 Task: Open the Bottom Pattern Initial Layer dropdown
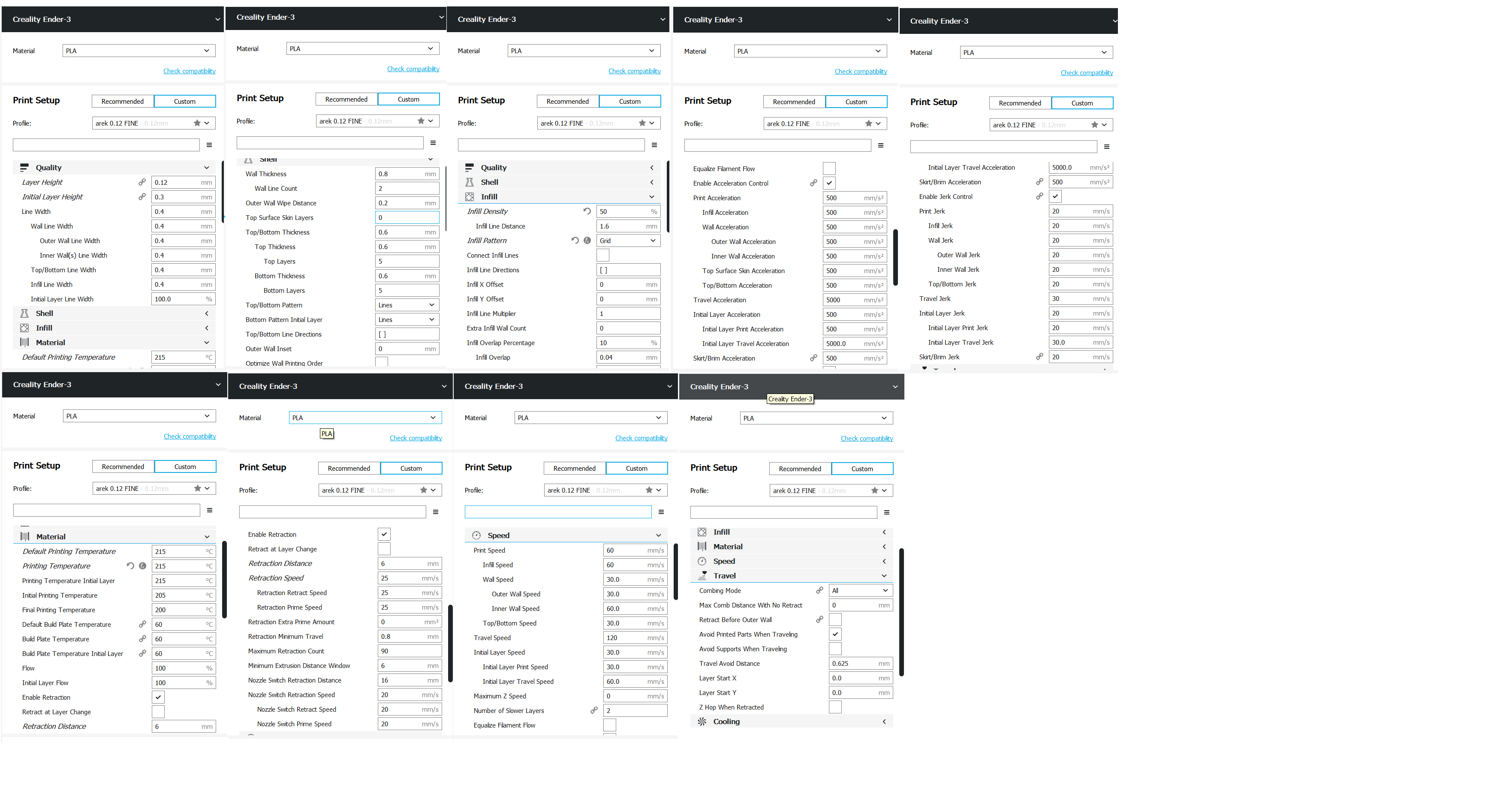(x=407, y=320)
